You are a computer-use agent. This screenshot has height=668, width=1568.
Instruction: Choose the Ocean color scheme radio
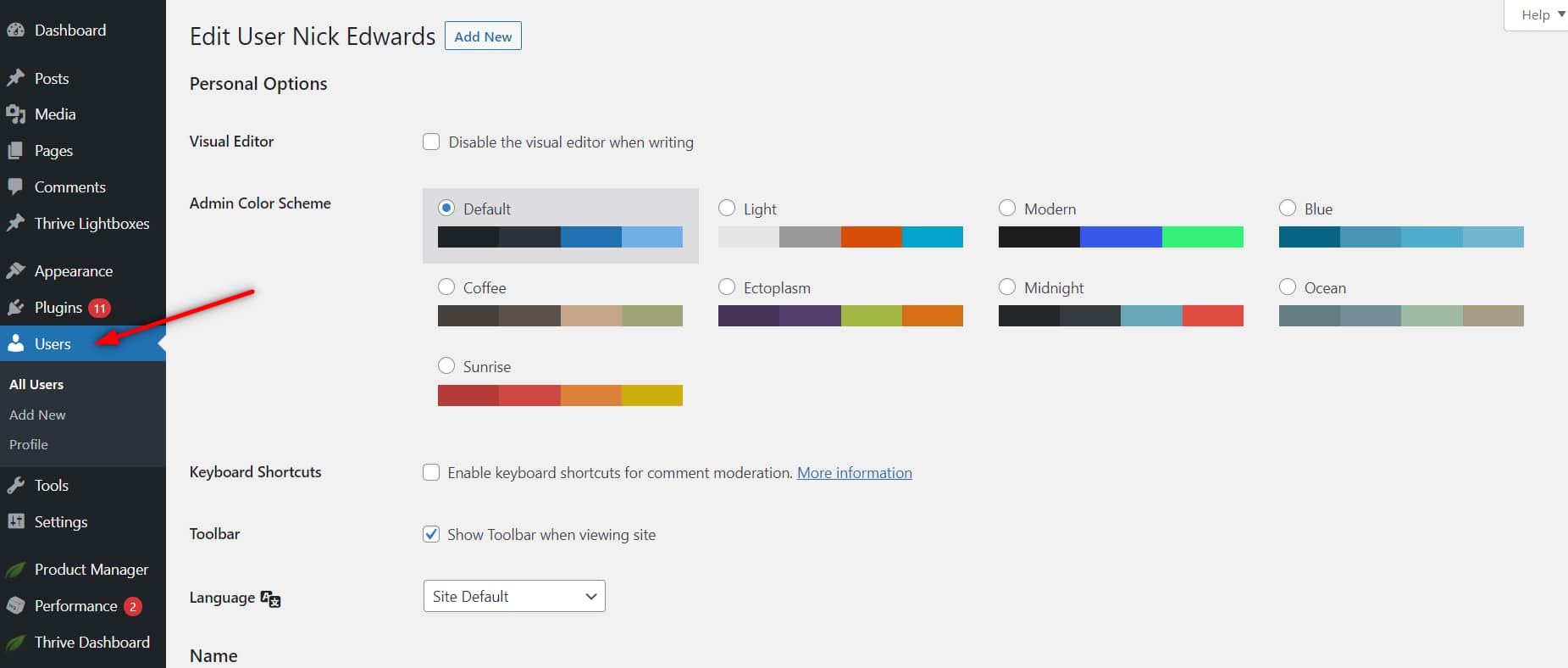pyautogui.click(x=1288, y=287)
